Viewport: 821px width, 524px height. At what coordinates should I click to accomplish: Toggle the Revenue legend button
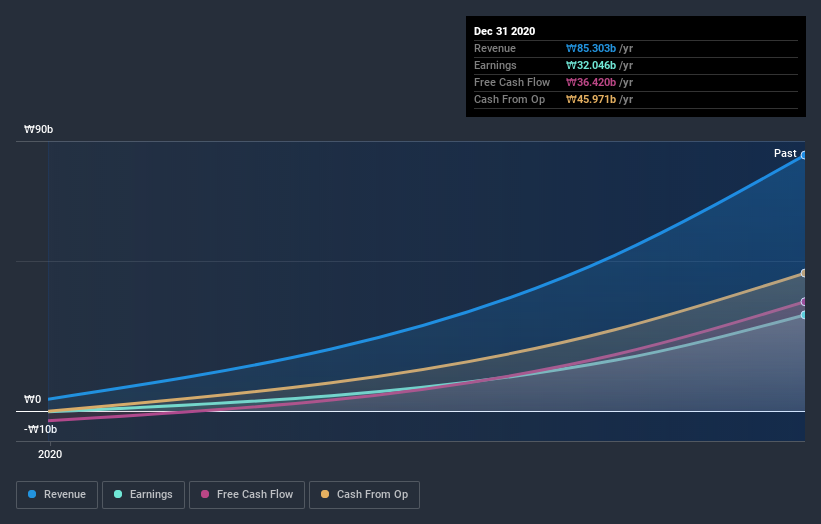pos(57,495)
